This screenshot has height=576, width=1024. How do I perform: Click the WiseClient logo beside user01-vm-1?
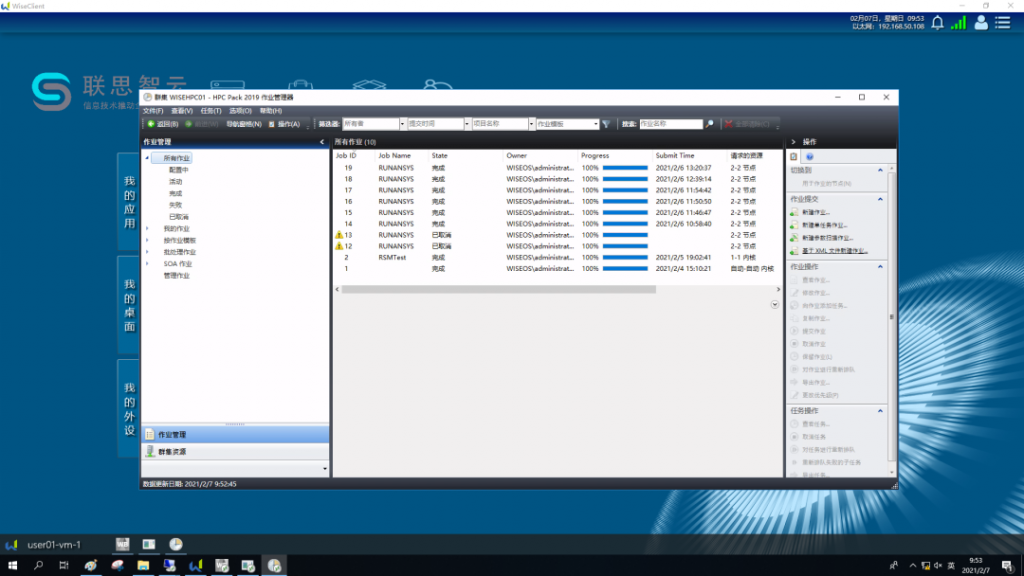coord(11,545)
